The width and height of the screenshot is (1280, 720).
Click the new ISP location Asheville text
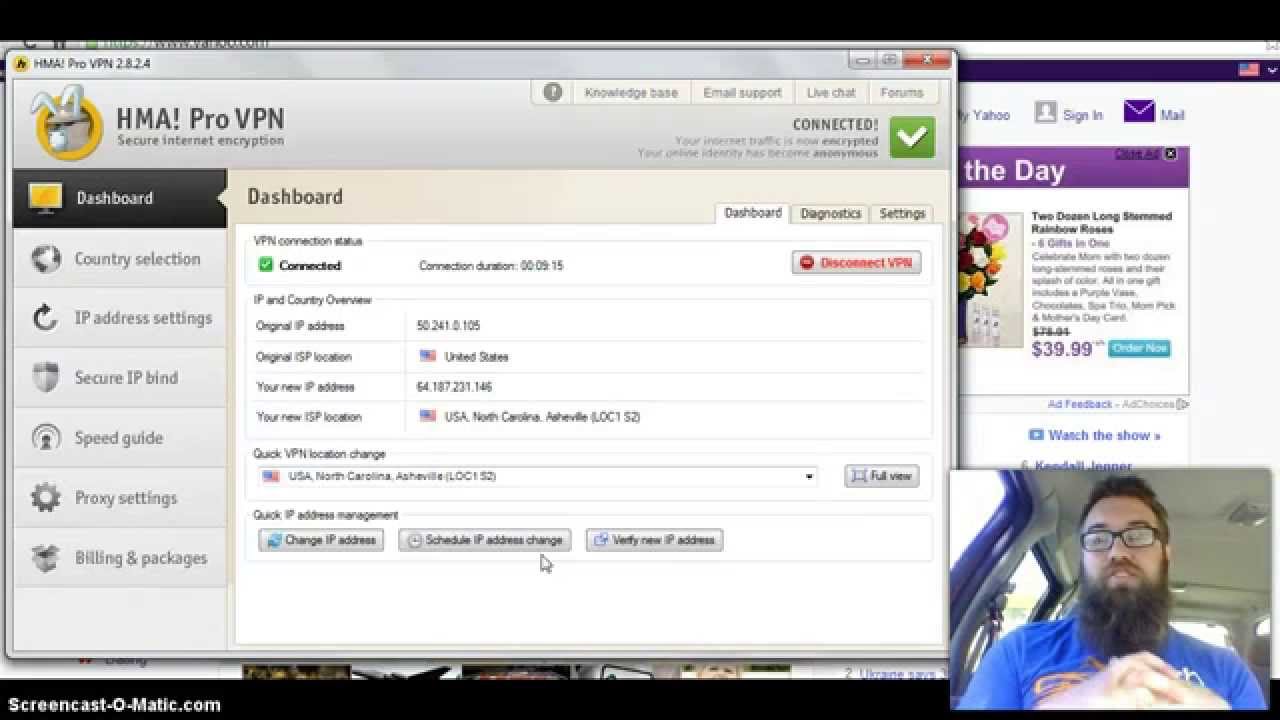coord(542,417)
